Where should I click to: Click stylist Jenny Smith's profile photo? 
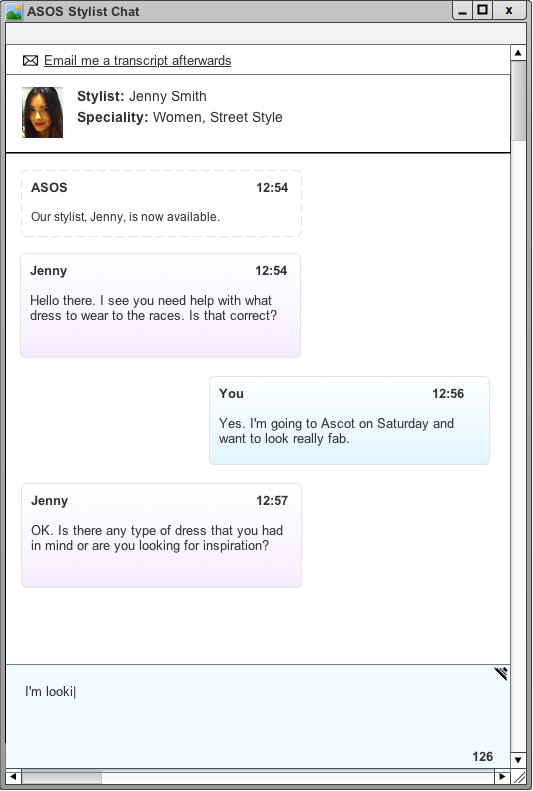coord(42,112)
